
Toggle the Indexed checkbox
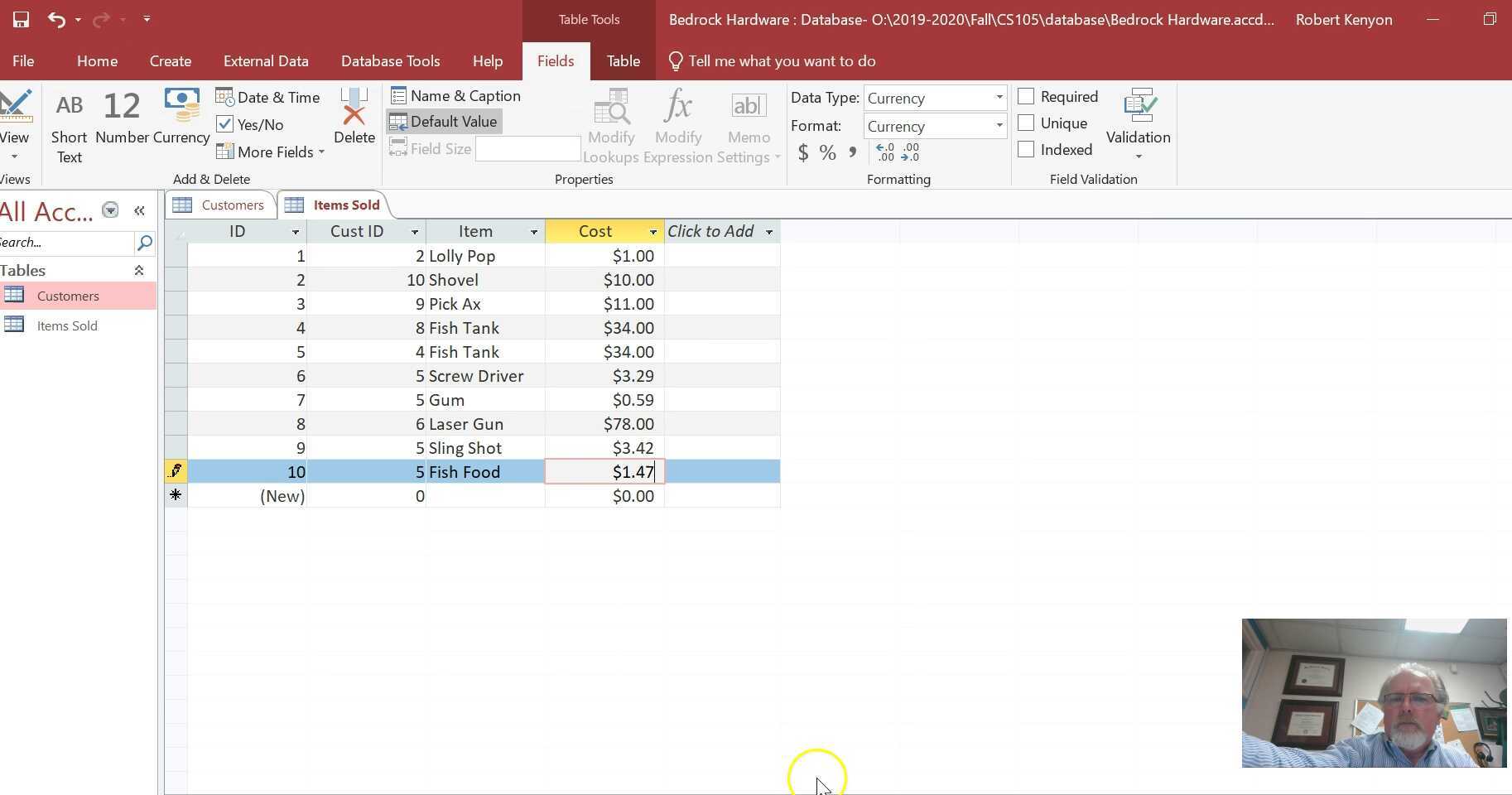1026,150
